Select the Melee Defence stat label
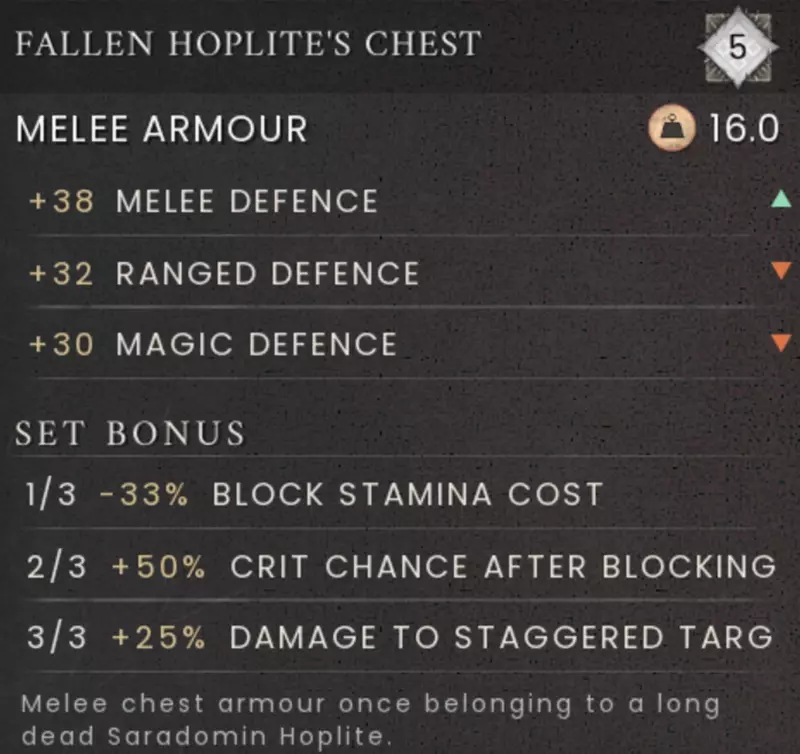The height and width of the screenshot is (754, 800). coord(247,201)
